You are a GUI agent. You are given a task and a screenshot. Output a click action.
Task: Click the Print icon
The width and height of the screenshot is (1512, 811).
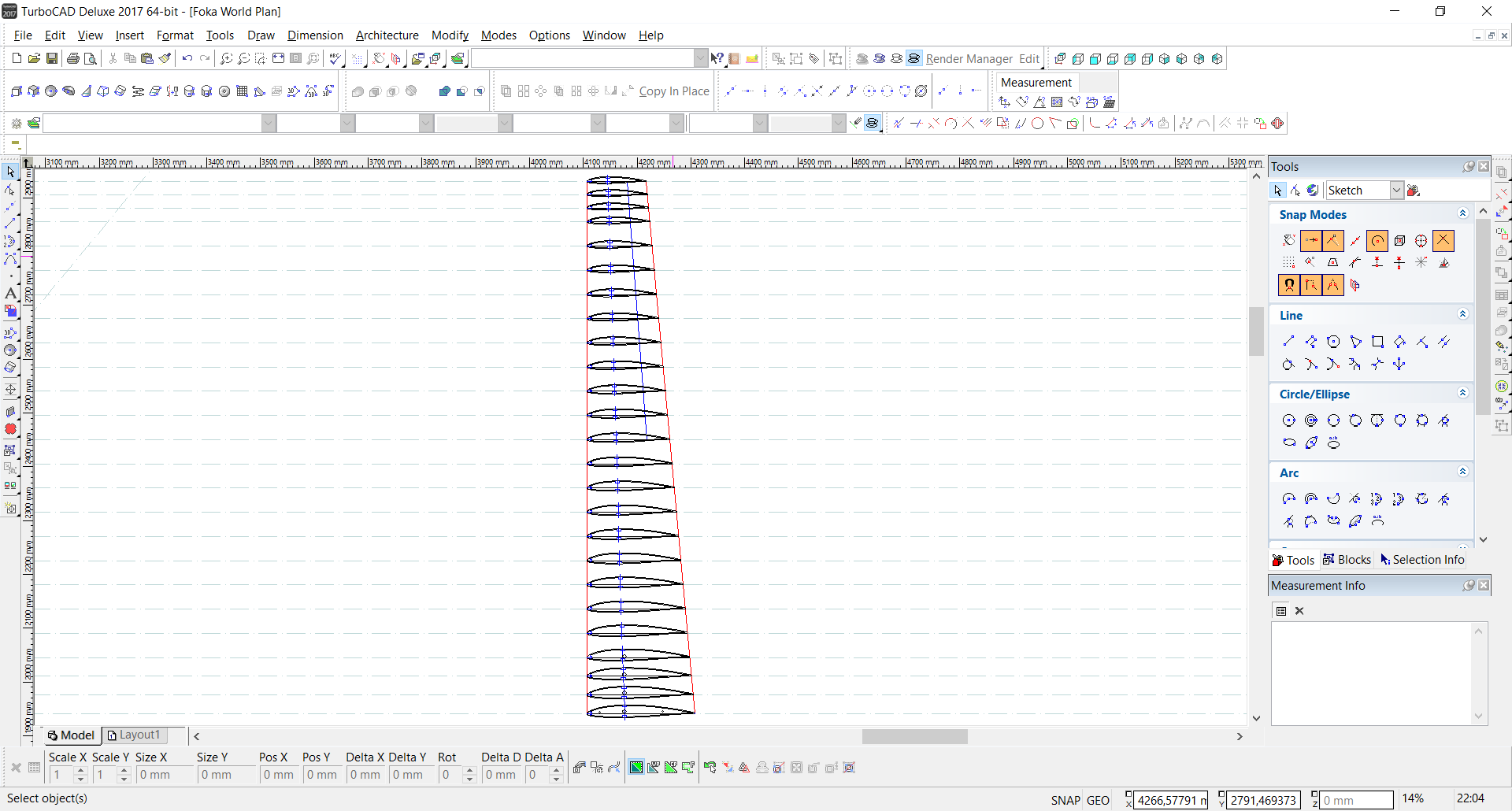tap(73, 58)
